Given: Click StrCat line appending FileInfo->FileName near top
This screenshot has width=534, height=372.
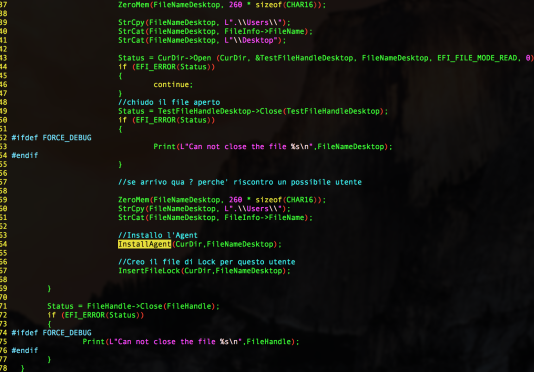Looking at the screenshot, I should click(x=215, y=32).
